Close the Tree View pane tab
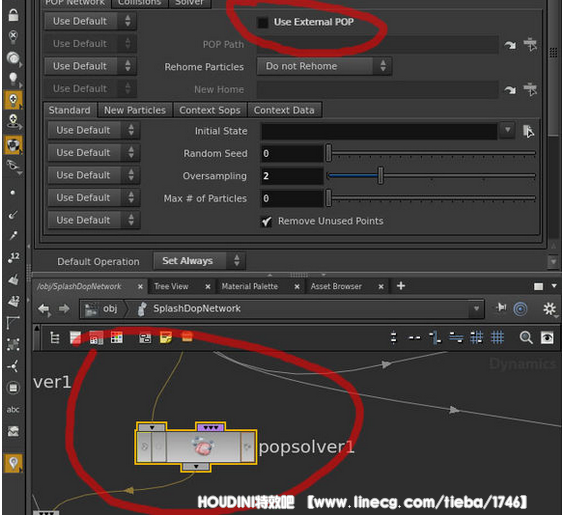565x519 pixels. [208, 287]
